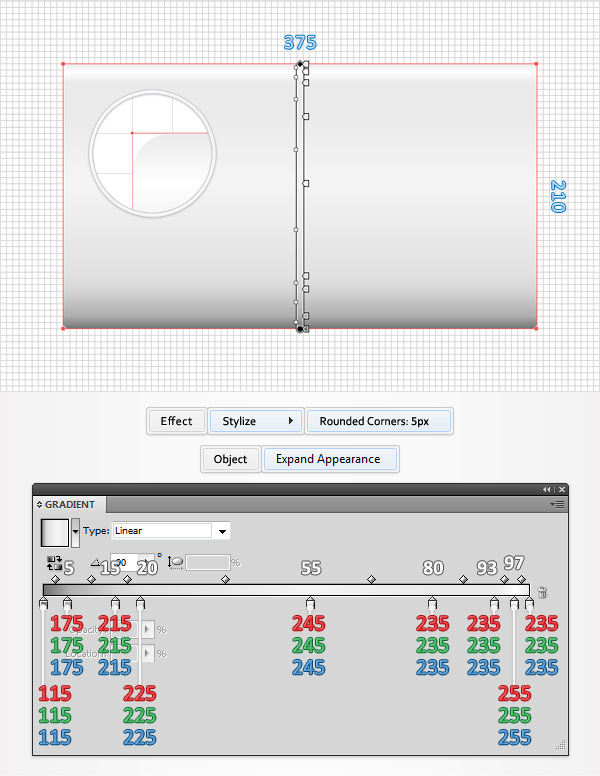Open the Stylize submenu
600x776 pixels.
[256, 421]
